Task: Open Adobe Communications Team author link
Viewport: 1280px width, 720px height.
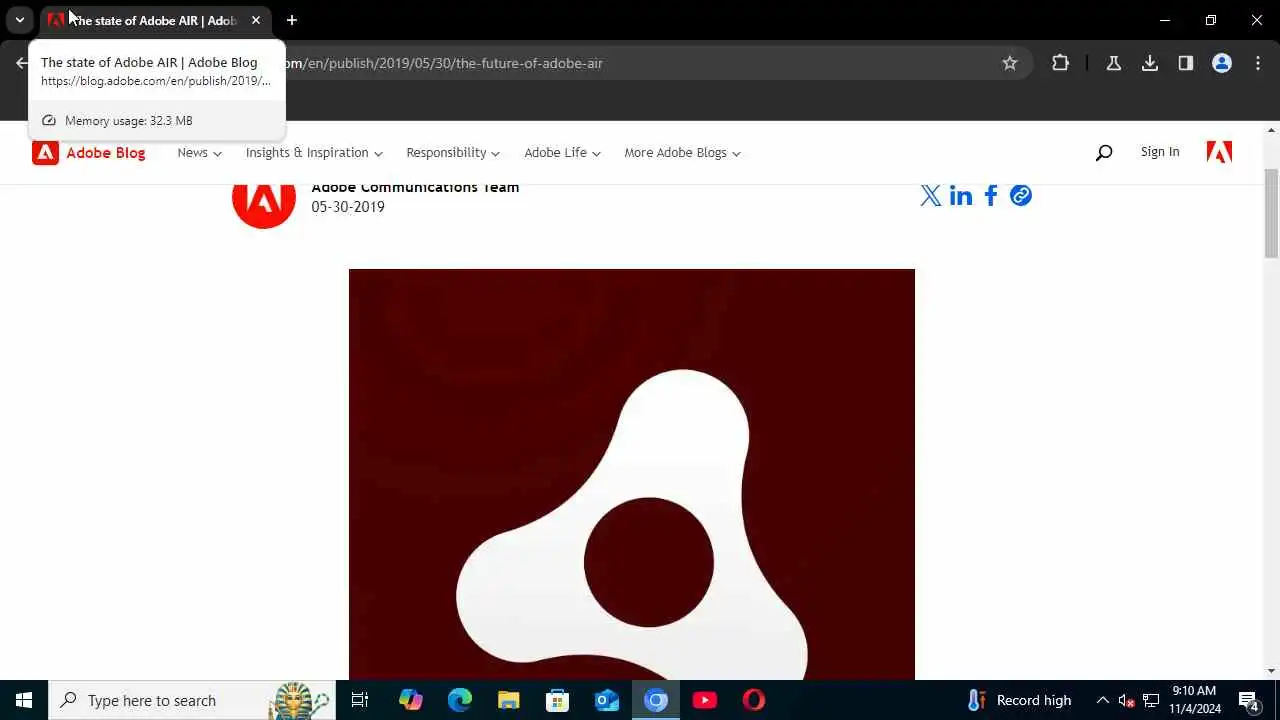Action: tap(415, 187)
